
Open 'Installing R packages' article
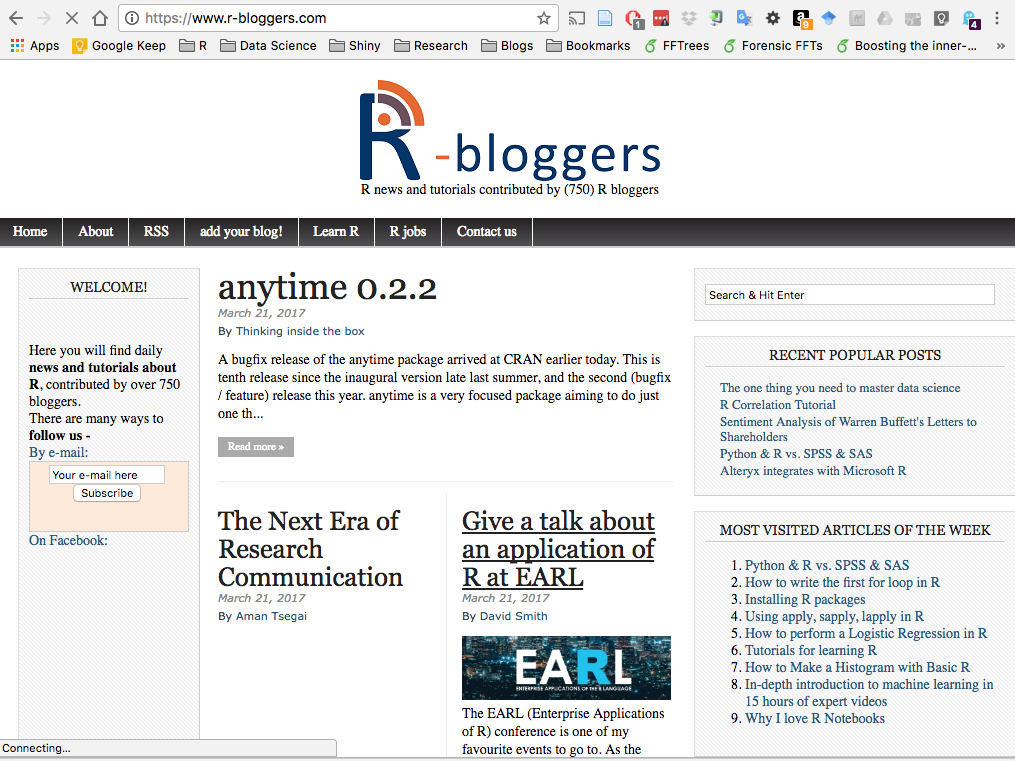tap(805, 599)
